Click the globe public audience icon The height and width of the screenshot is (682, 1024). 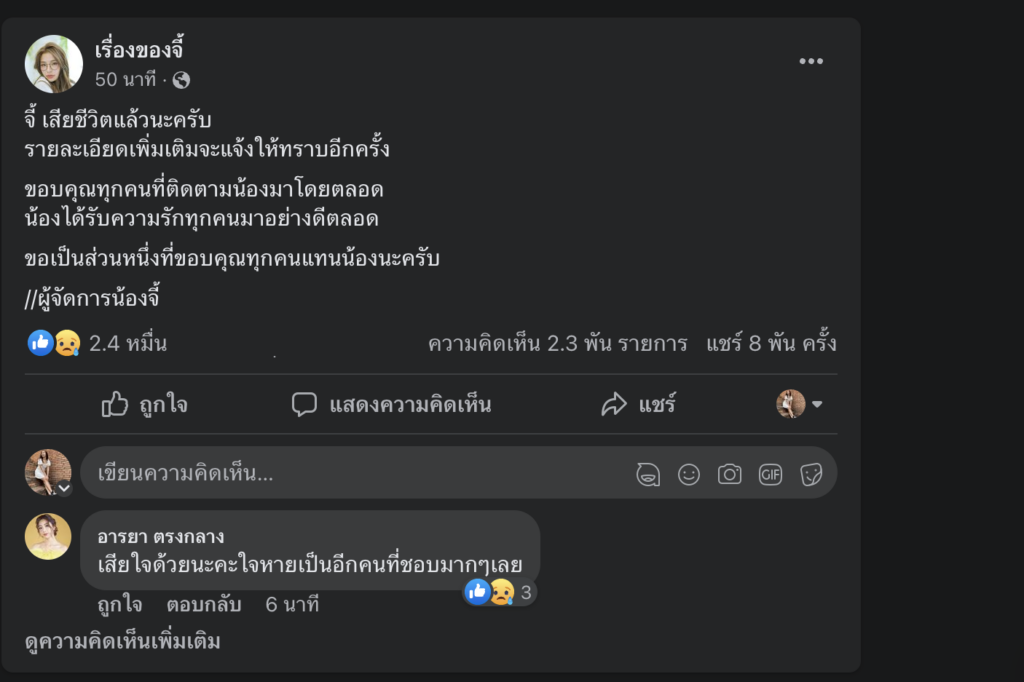(181, 80)
